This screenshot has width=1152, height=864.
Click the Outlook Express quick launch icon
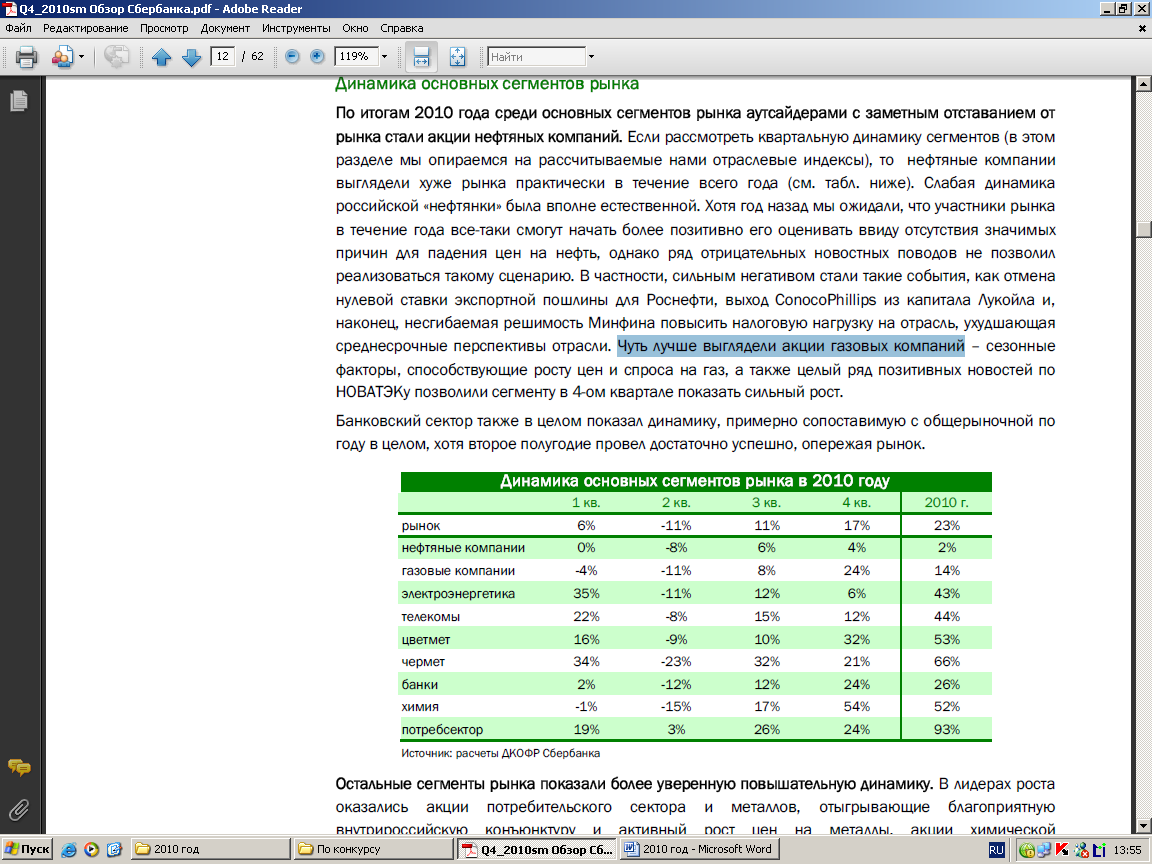click(x=114, y=850)
